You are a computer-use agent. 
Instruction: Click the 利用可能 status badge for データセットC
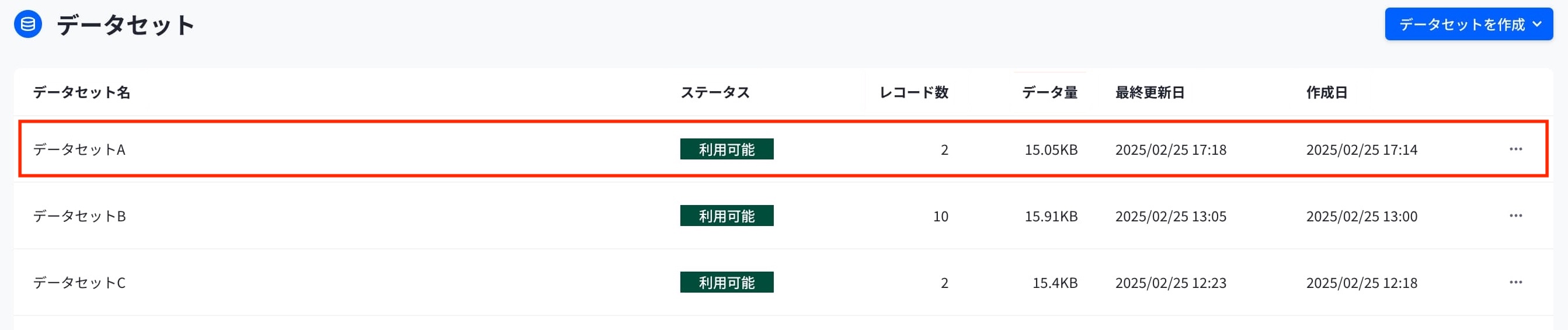coord(727,283)
